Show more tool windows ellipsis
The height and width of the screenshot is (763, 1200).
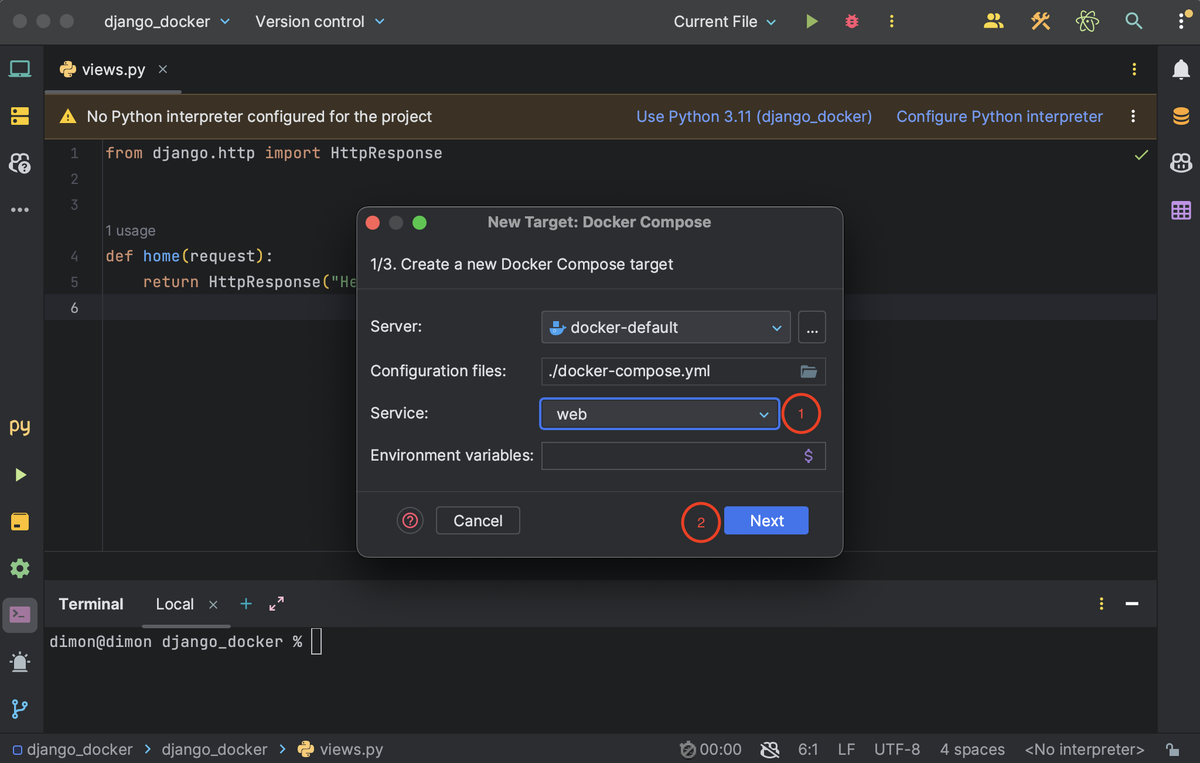click(x=20, y=210)
